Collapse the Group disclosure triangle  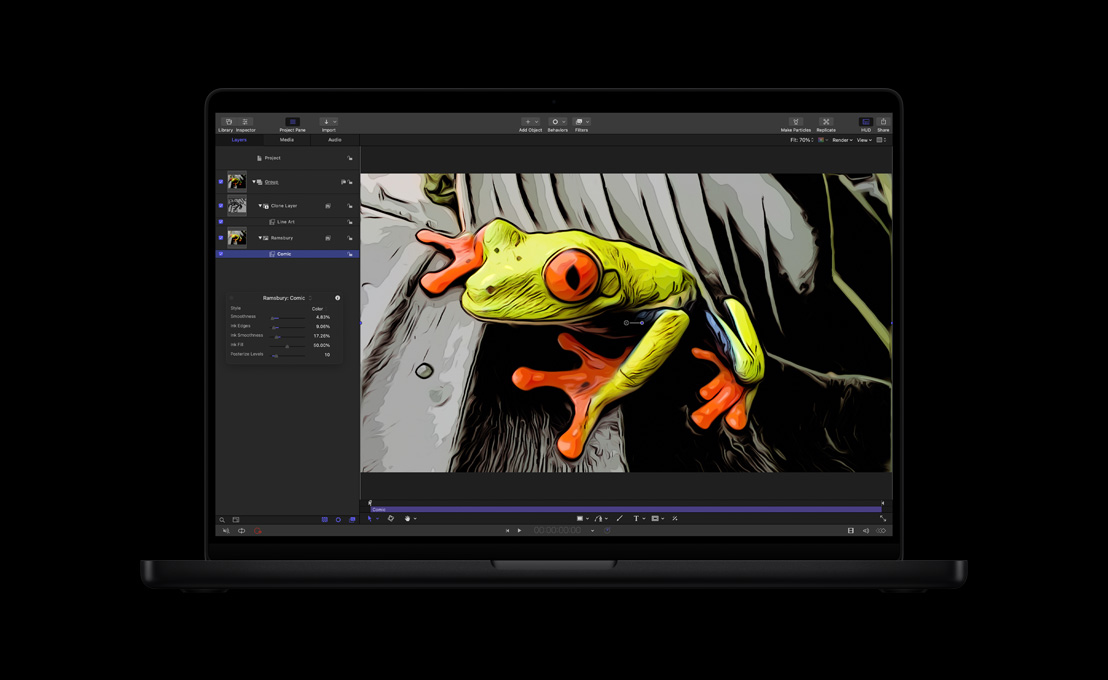pyautogui.click(x=253, y=182)
